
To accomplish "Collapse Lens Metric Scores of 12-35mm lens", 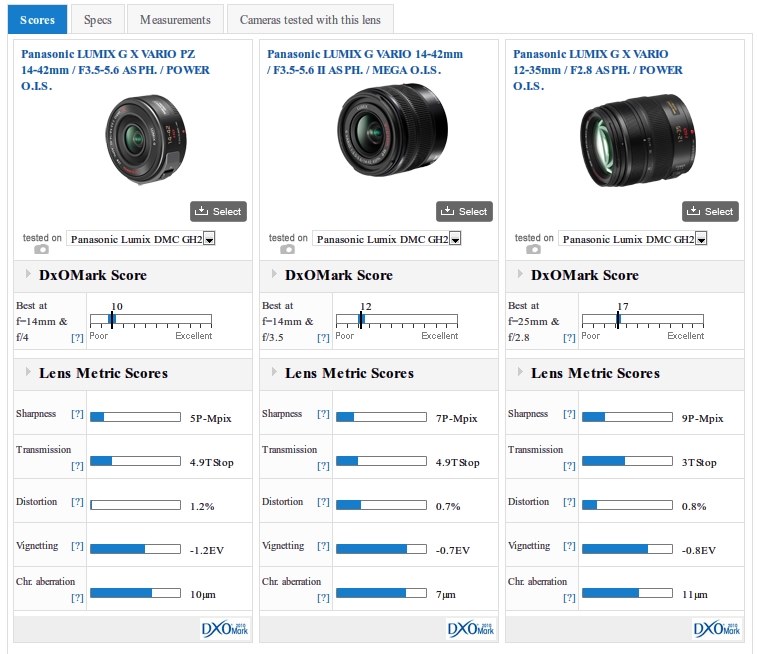I will (x=520, y=372).
